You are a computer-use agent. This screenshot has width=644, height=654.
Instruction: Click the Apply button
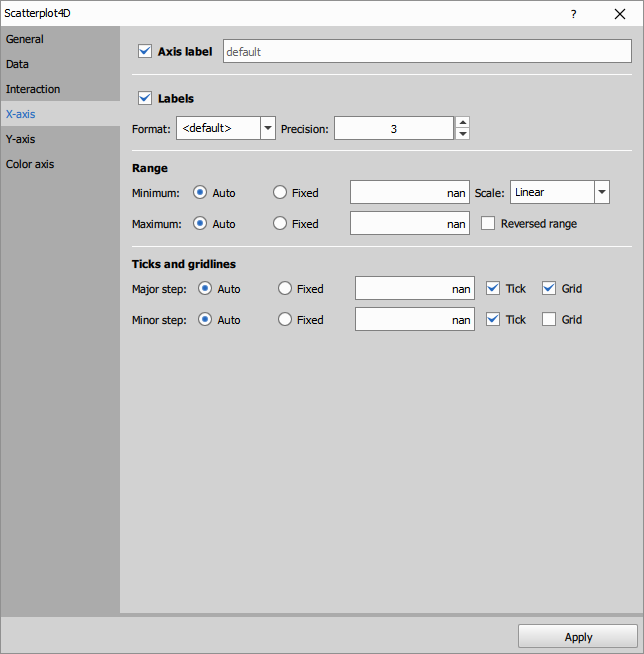578,636
